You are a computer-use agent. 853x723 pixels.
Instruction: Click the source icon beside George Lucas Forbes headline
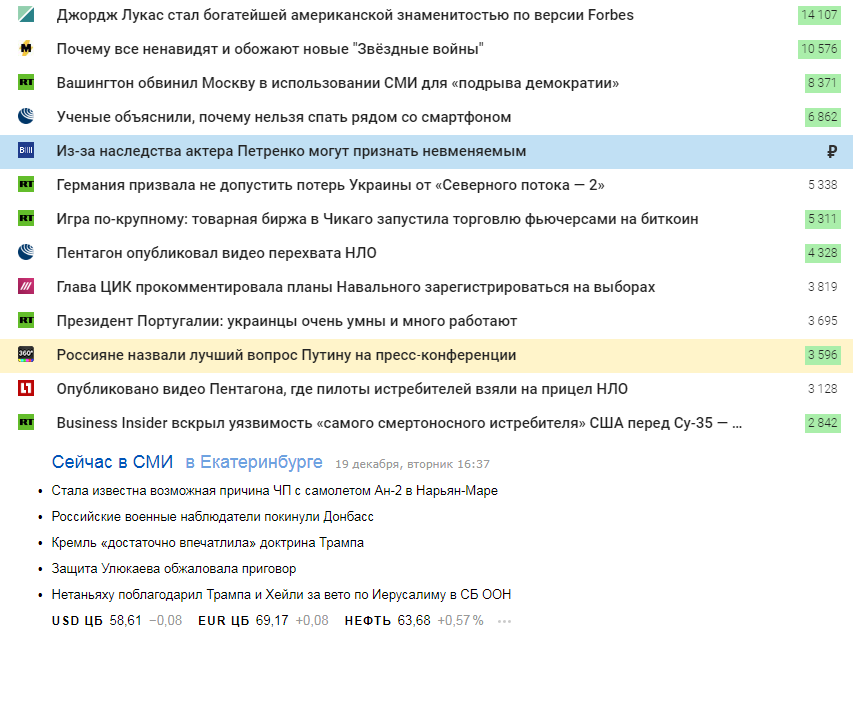click(26, 15)
